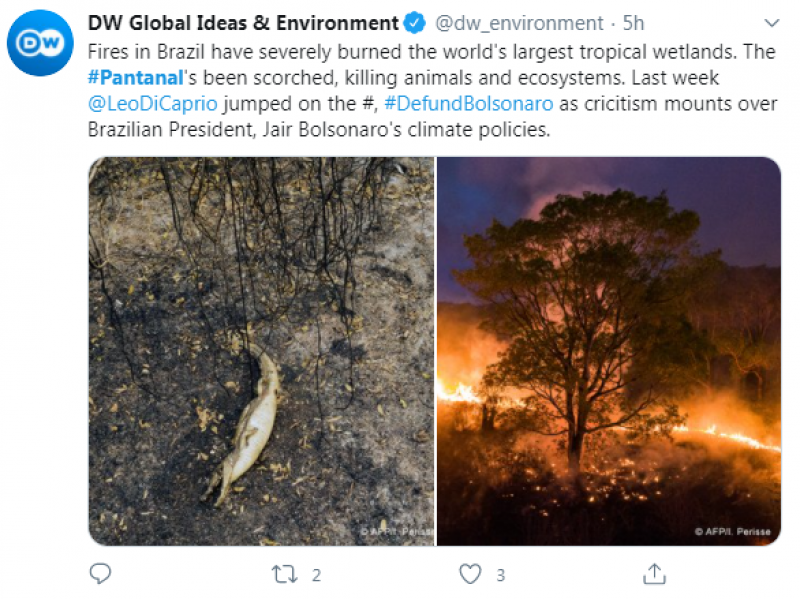Click the retweet count 2
The width and height of the screenshot is (800, 599).
316,575
